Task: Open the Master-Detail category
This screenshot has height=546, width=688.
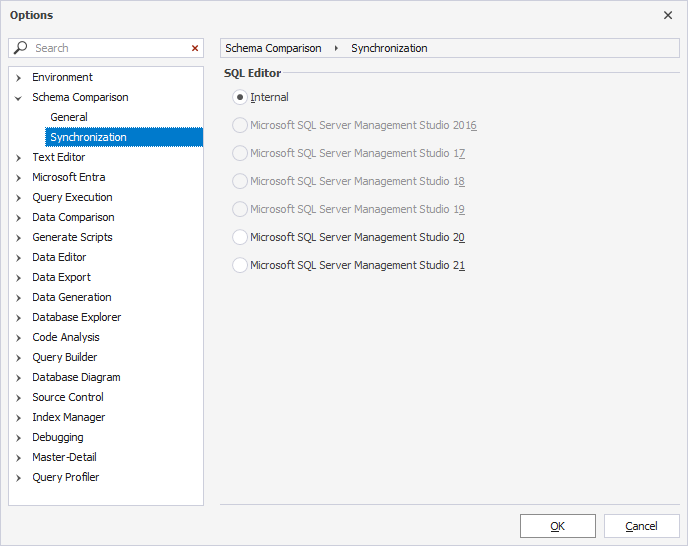Action: click(x=64, y=457)
